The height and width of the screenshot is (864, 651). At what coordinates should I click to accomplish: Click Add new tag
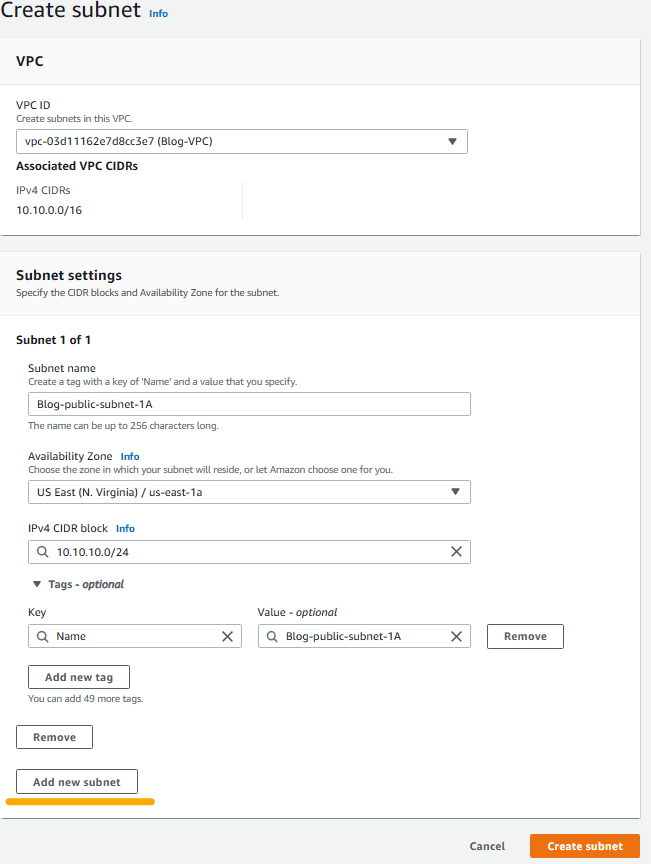(x=79, y=677)
